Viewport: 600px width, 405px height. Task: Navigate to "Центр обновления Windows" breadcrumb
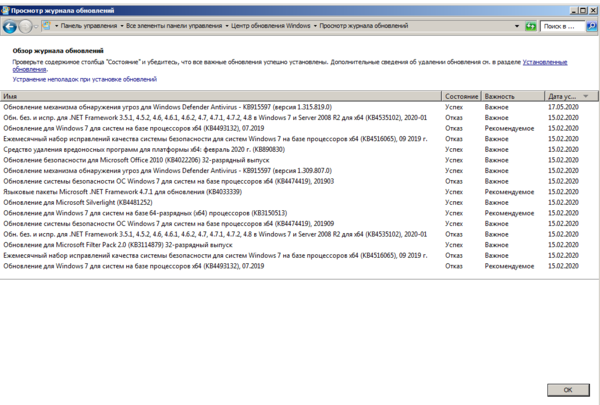(x=271, y=26)
